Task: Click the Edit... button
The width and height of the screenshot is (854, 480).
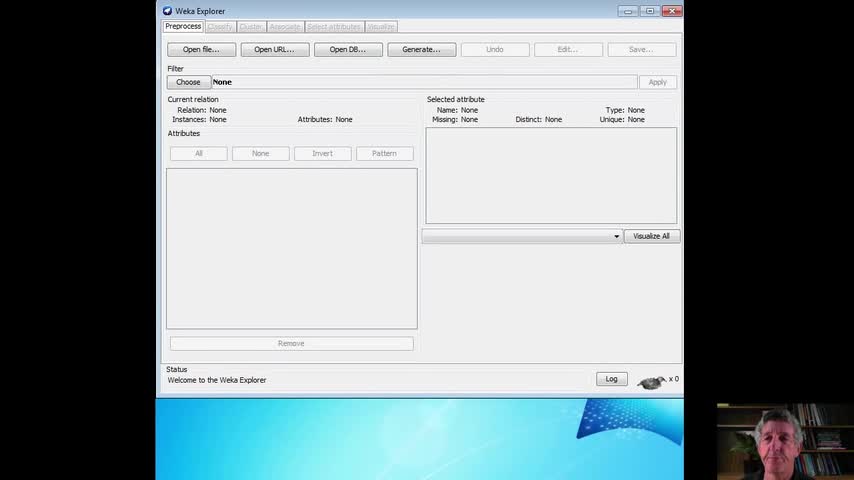Action: point(568,50)
